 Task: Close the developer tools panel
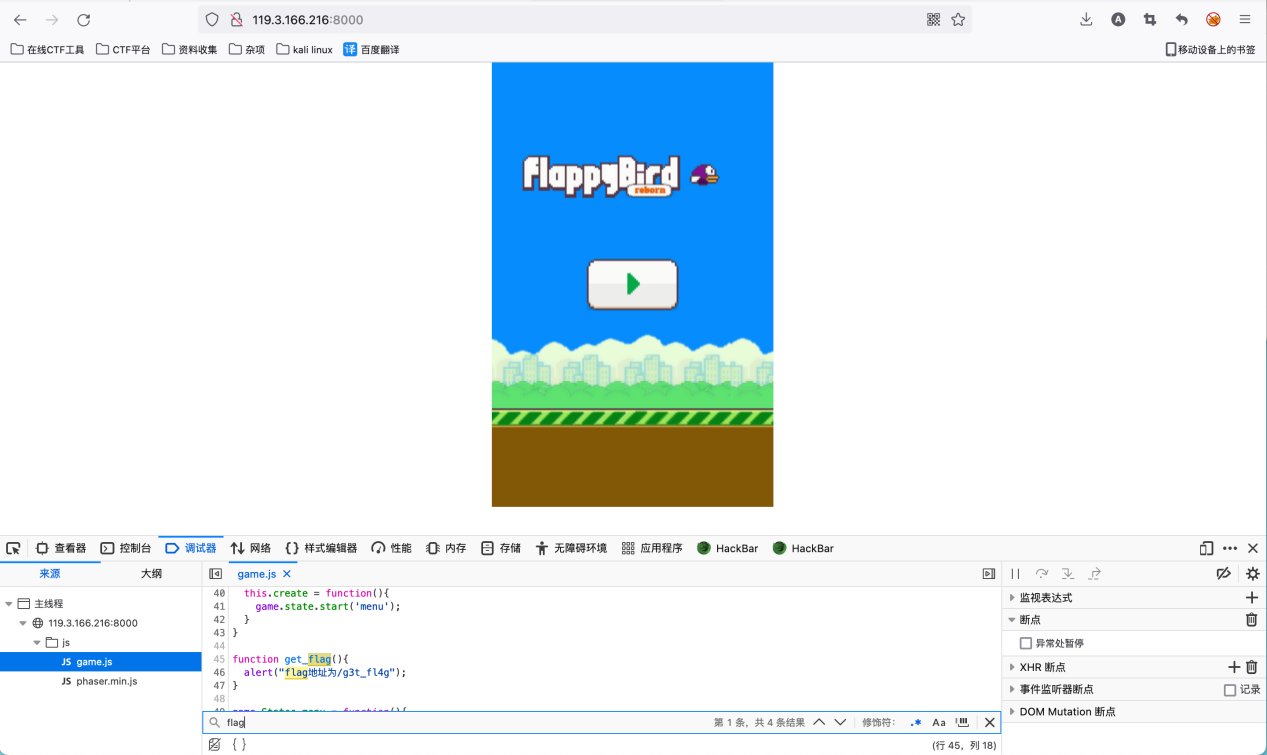point(1253,548)
